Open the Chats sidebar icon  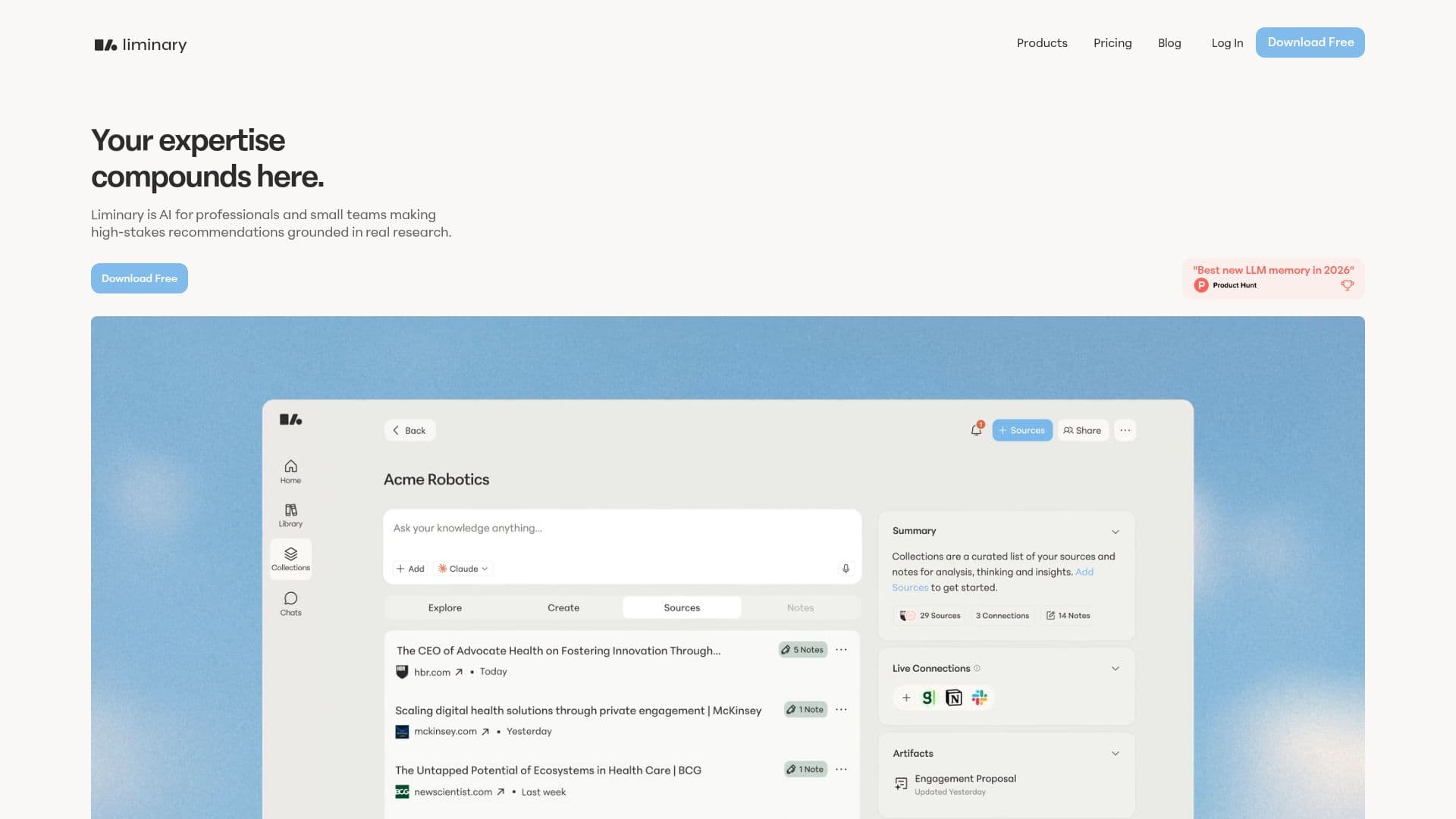pos(290,604)
